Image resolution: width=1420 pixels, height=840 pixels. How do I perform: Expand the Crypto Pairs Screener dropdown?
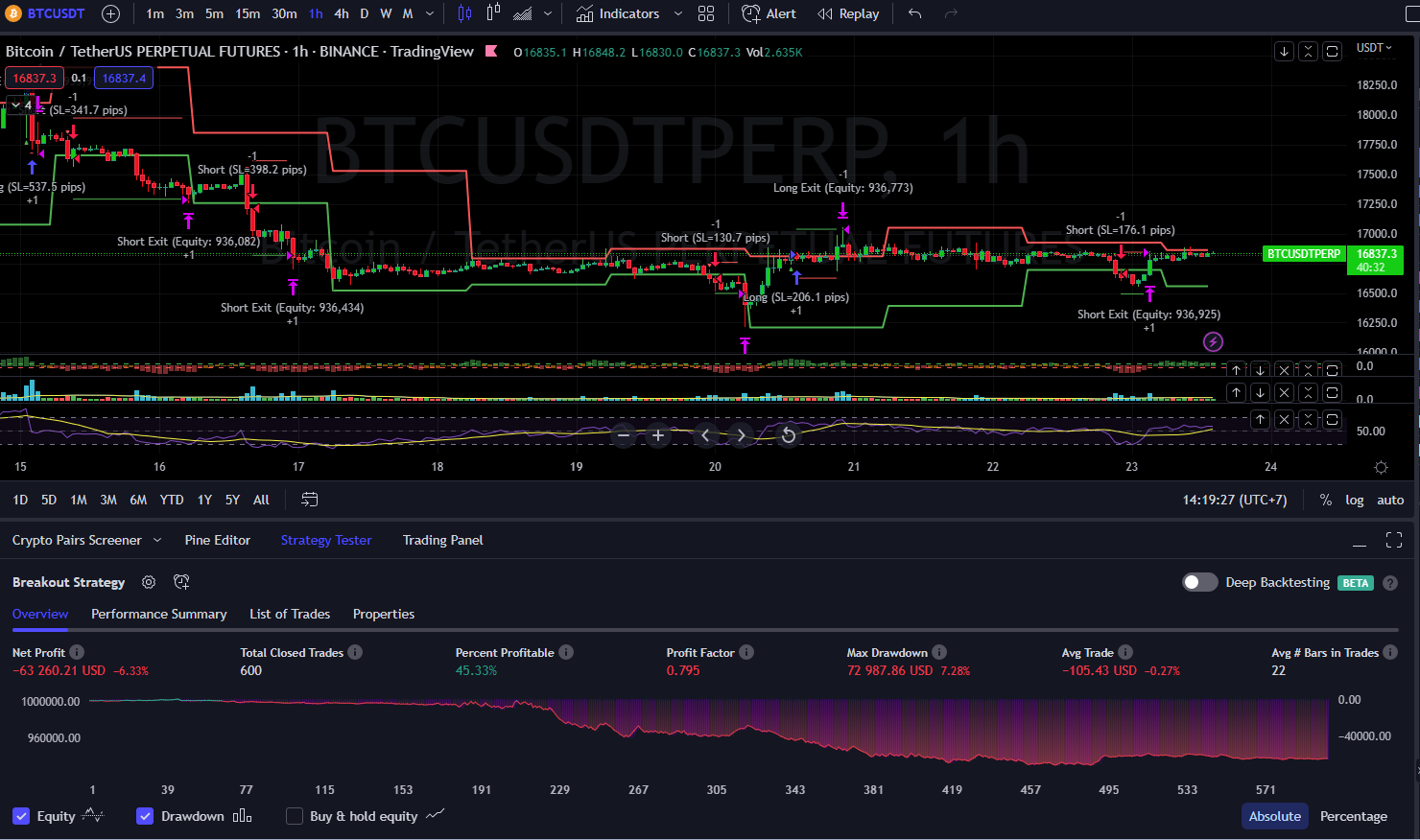[x=157, y=540]
